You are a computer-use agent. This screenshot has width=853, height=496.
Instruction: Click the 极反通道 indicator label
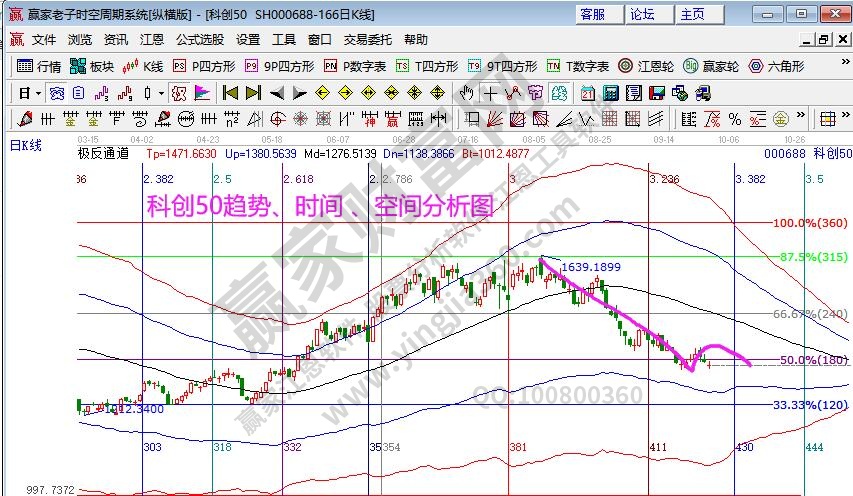(x=103, y=155)
